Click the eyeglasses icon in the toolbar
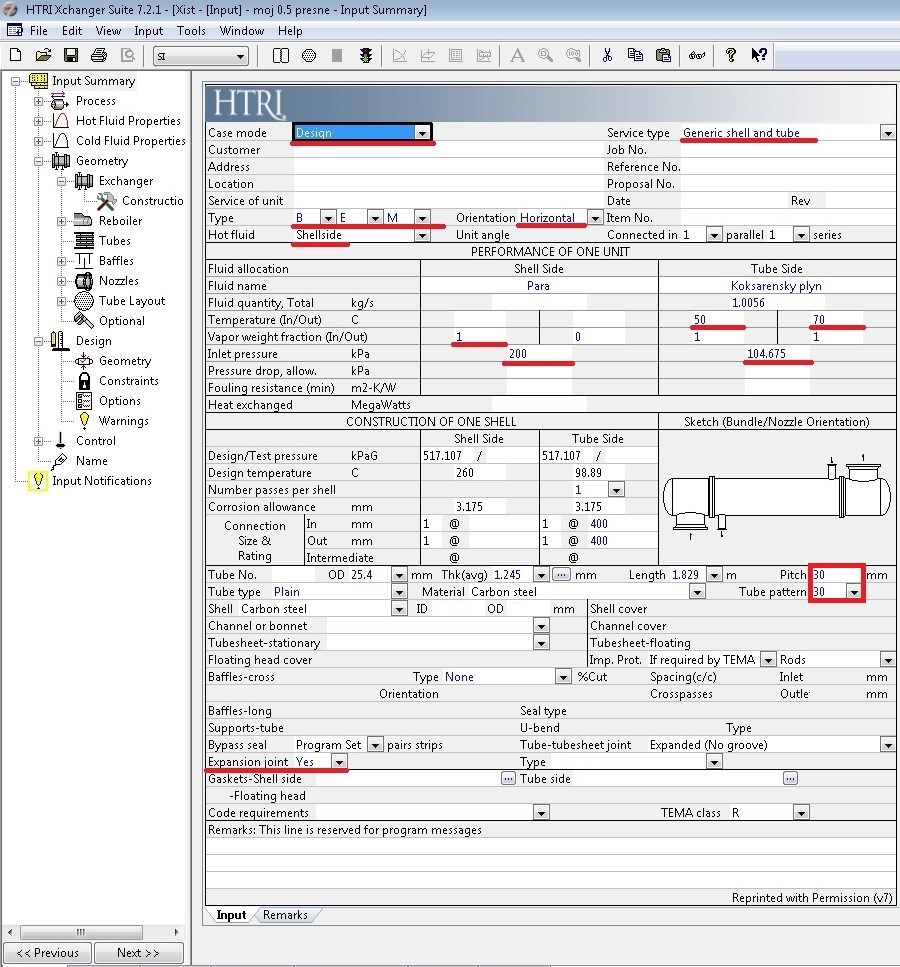This screenshot has width=900, height=967. click(x=697, y=56)
